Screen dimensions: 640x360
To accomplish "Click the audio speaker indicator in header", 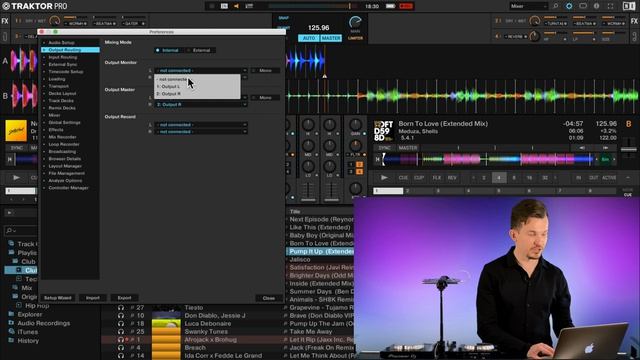I will (x=236, y=6).
